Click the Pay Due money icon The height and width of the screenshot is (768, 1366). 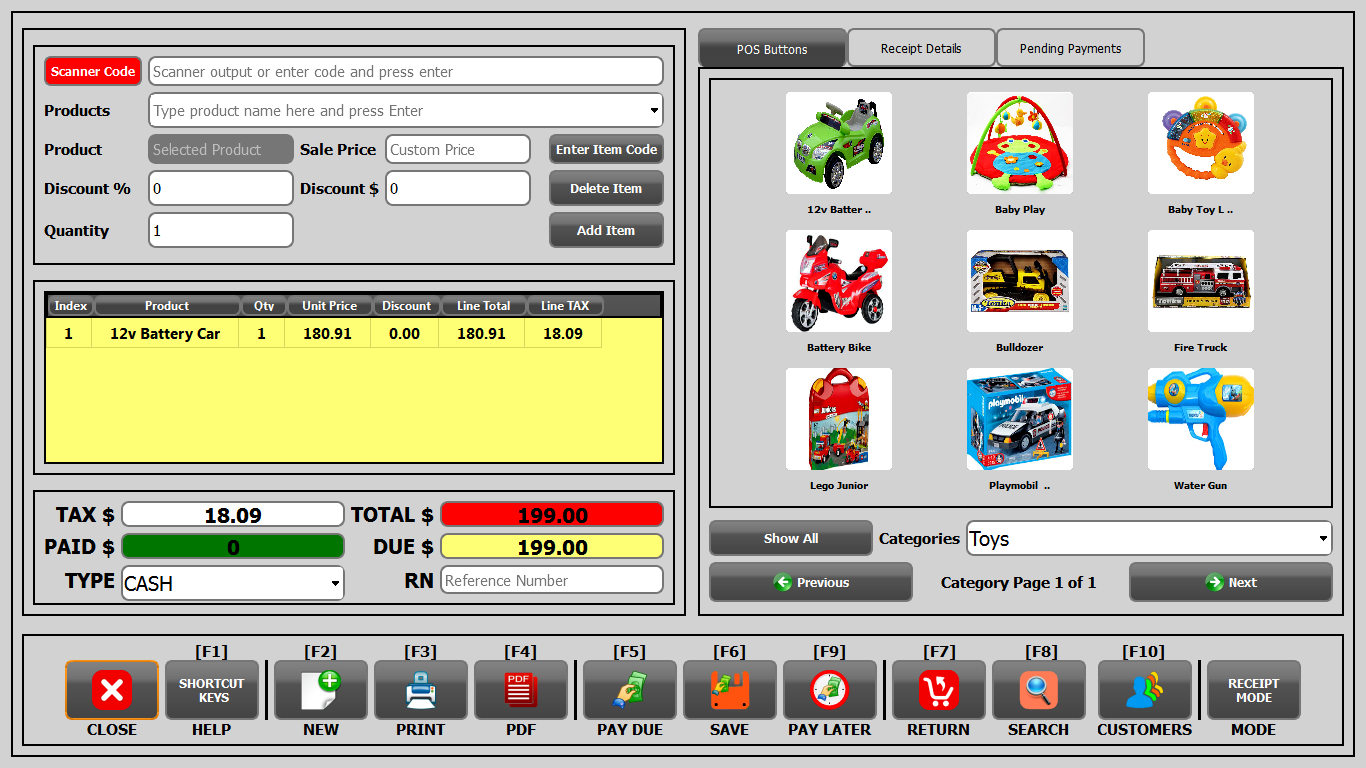pyautogui.click(x=629, y=690)
